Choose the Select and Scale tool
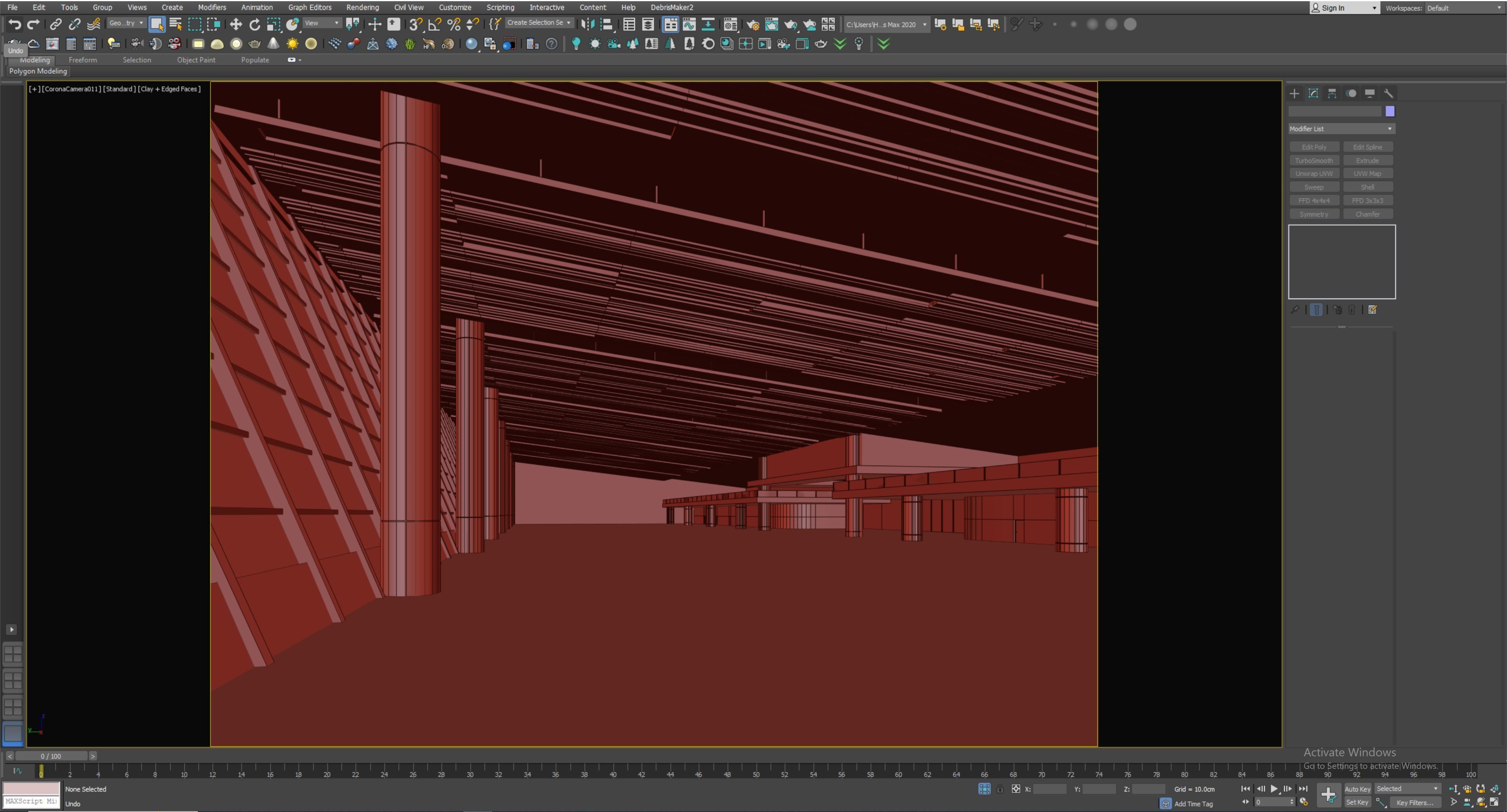This screenshot has width=1507, height=812. pyautogui.click(x=273, y=24)
